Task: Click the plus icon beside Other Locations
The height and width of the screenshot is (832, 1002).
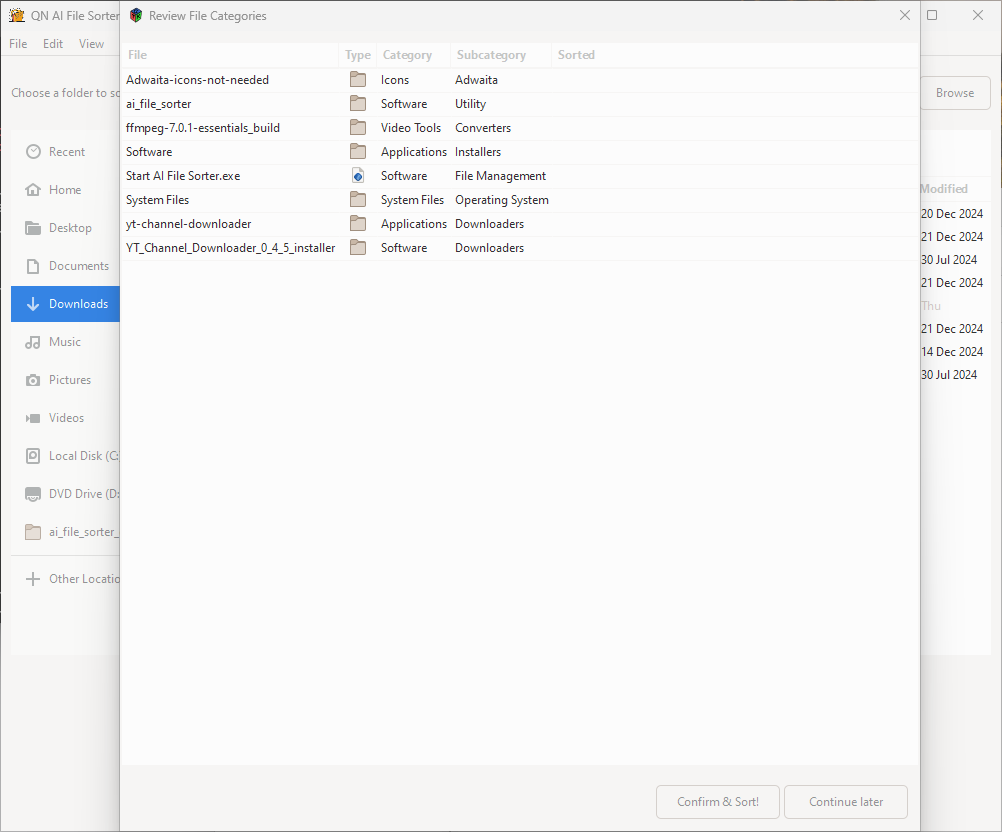Action: pos(34,579)
